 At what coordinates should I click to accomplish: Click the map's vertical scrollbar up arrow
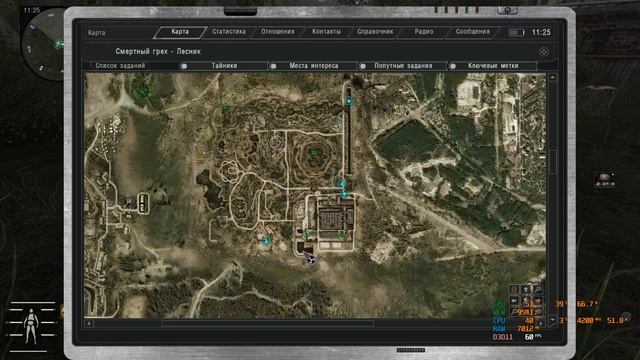[553, 77]
